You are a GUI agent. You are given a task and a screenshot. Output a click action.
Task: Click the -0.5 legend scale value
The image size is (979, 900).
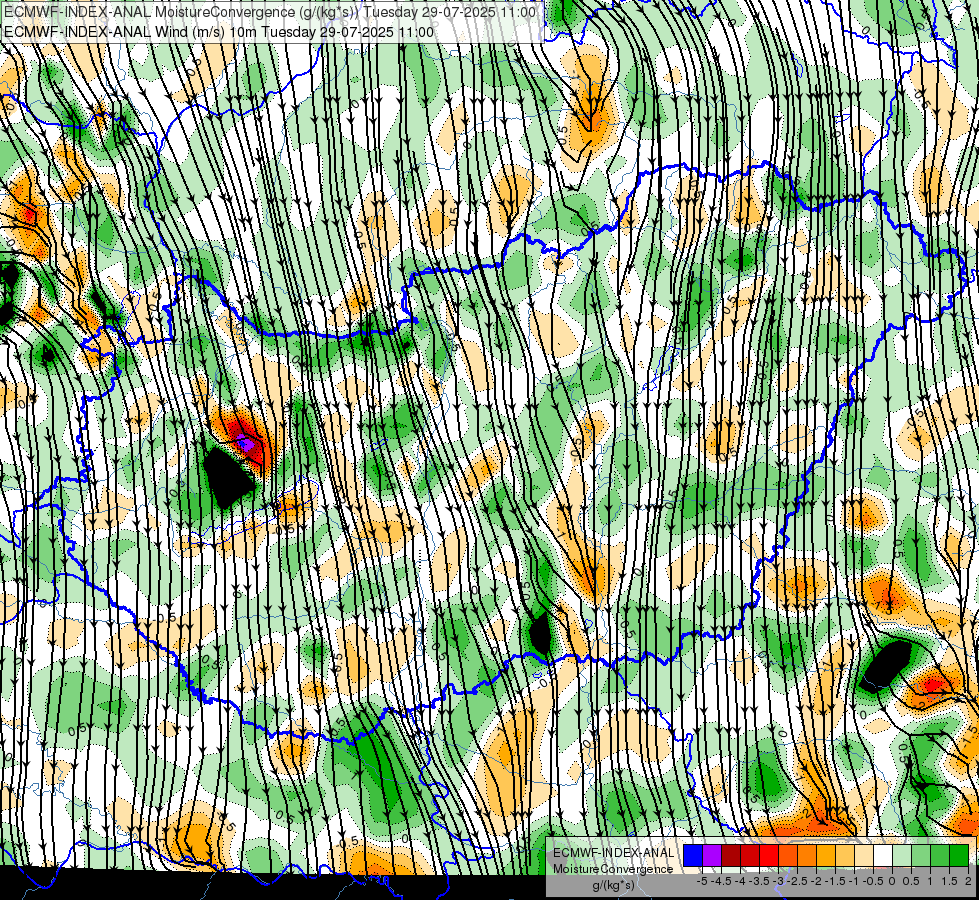[872, 881]
